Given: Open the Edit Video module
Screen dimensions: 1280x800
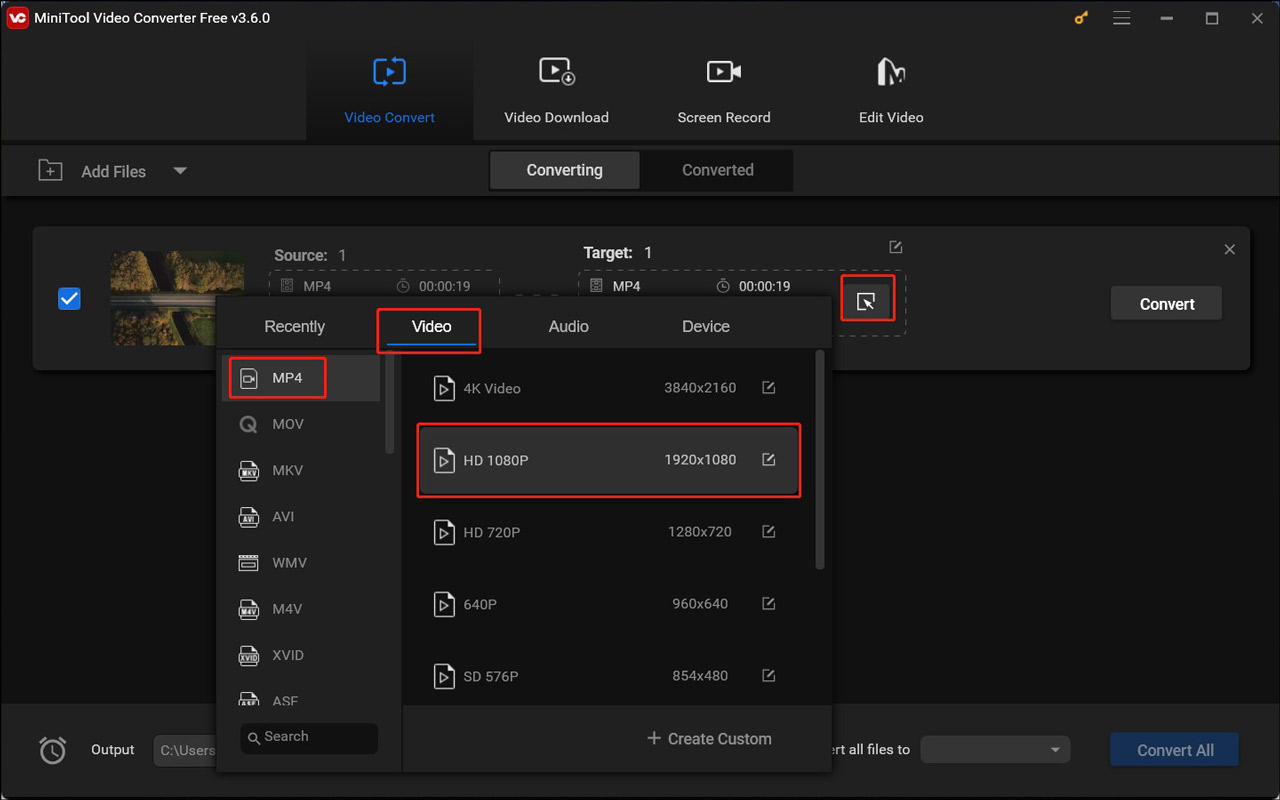Looking at the screenshot, I should click(x=891, y=92).
